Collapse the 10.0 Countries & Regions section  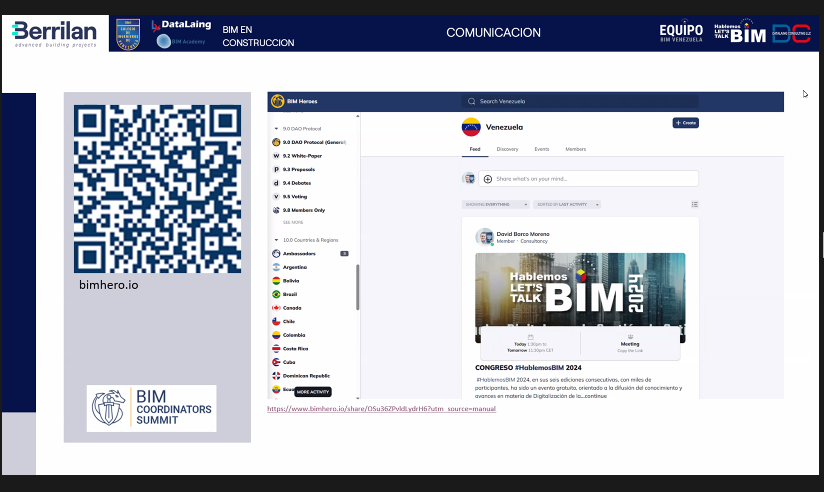(x=276, y=240)
